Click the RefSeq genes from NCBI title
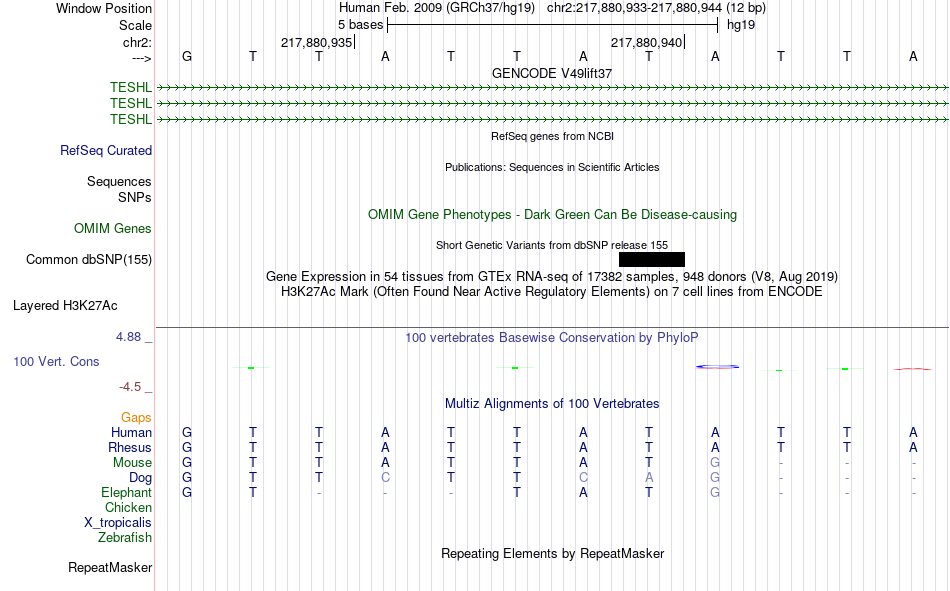 point(553,136)
